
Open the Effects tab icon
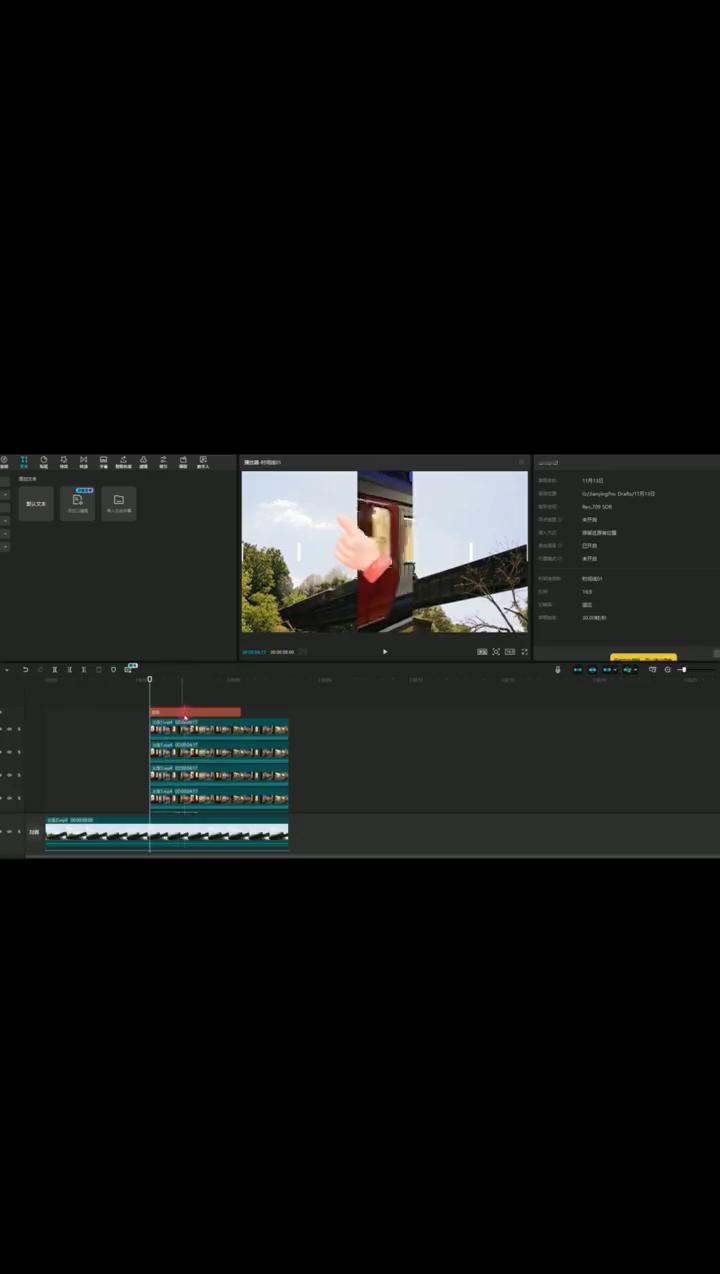pyautogui.click(x=64, y=462)
